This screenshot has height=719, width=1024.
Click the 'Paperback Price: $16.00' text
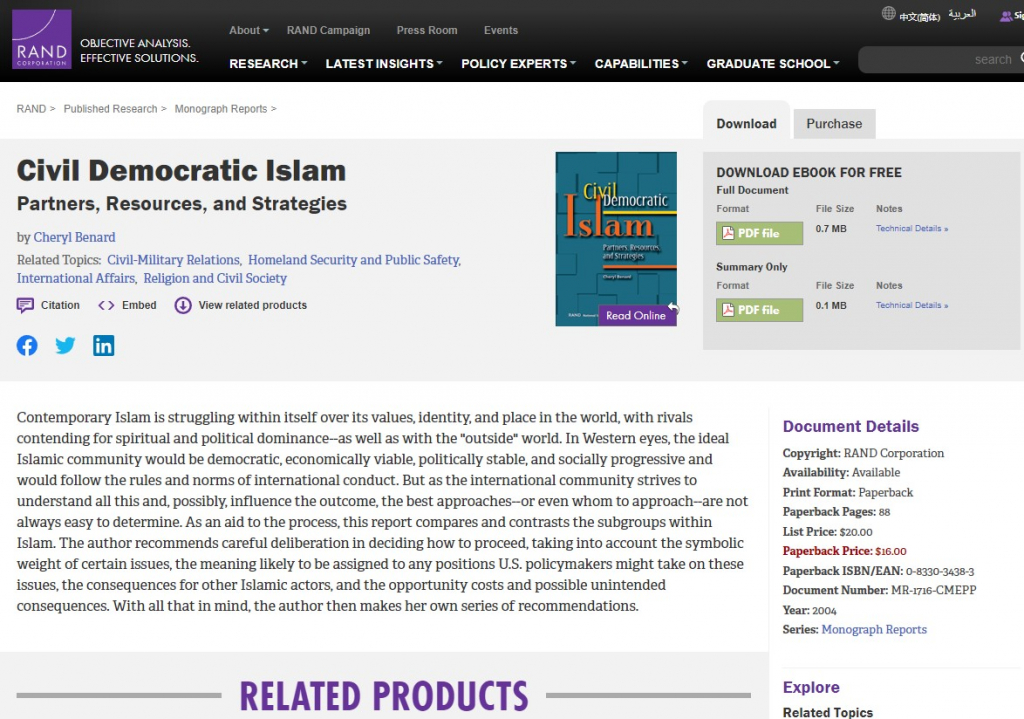844,551
